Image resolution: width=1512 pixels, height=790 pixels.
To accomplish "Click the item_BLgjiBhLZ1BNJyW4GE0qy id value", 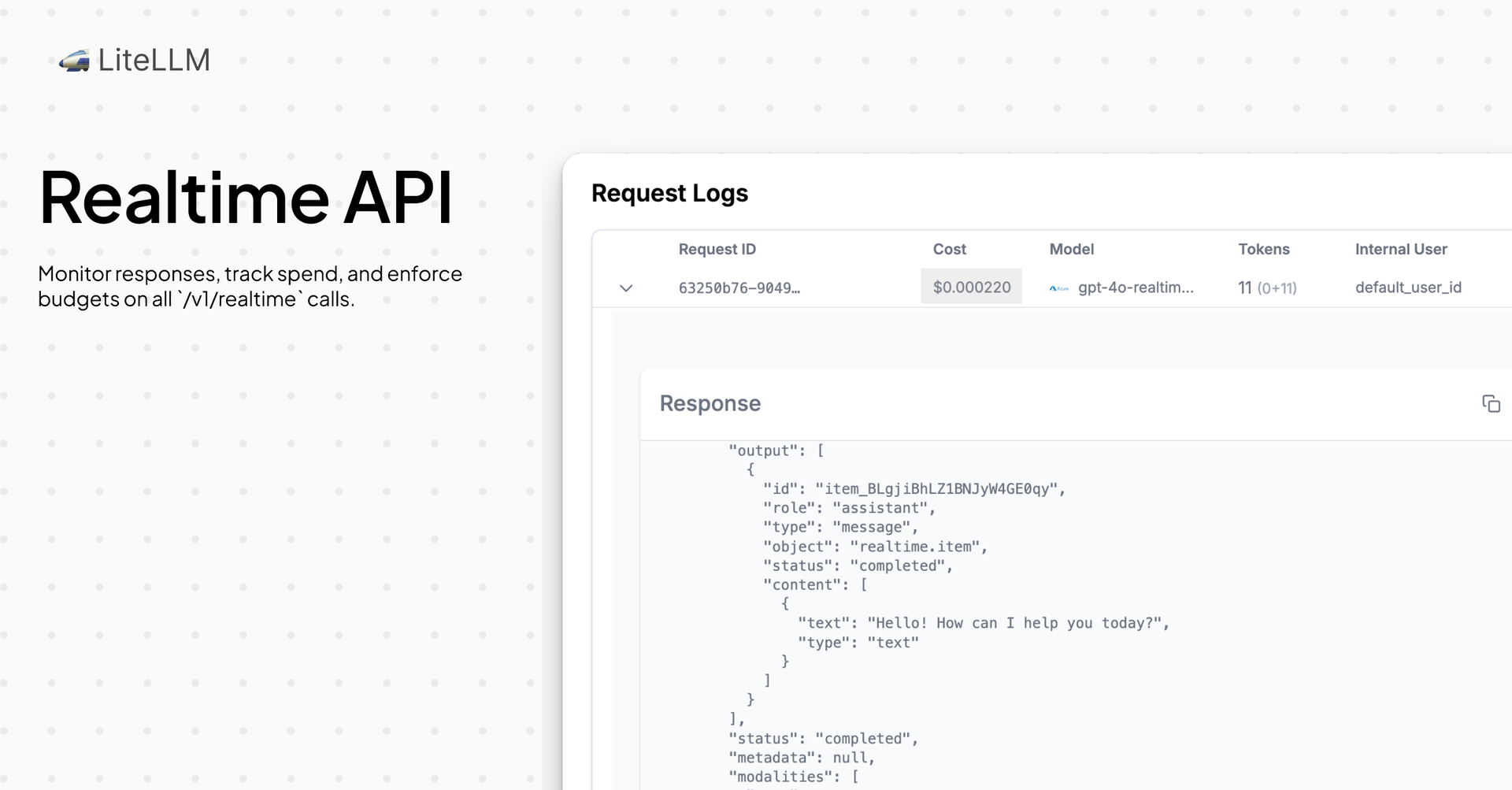I will 937,489.
